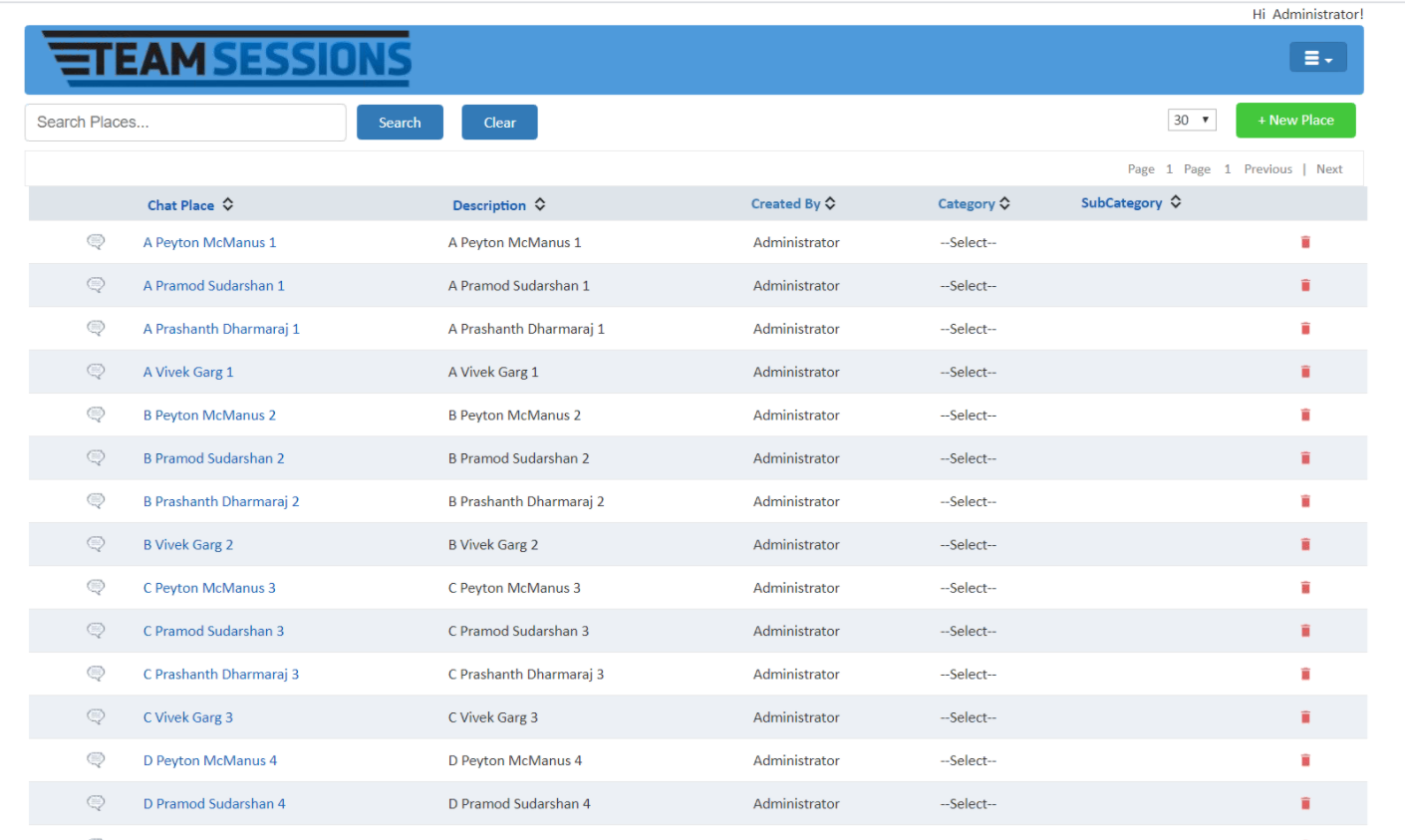Open chat icon for A Prashanth Dharmaraj 1
This screenshot has height=840, width=1405.
96,328
